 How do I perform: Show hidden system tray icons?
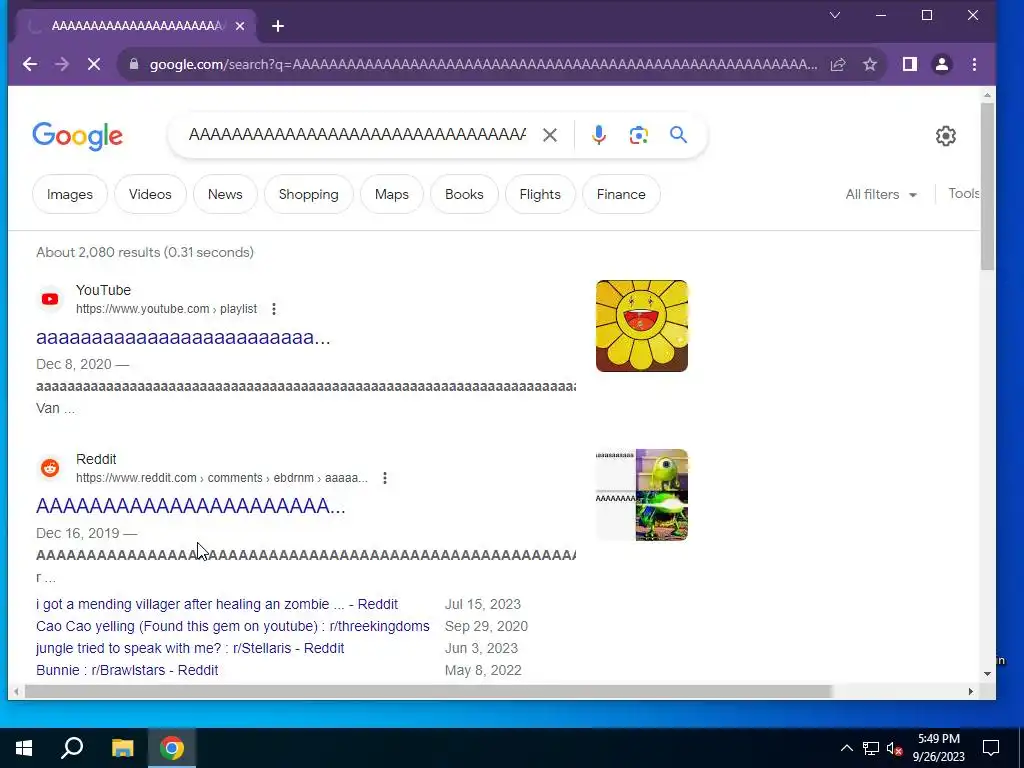(x=846, y=748)
